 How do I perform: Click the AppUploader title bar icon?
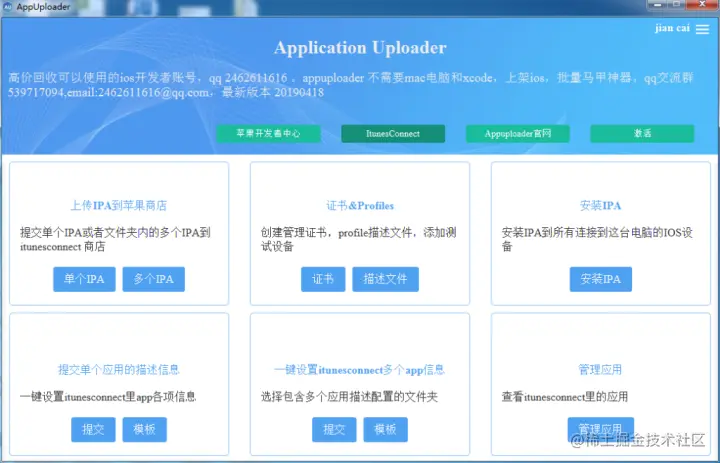point(7,6)
